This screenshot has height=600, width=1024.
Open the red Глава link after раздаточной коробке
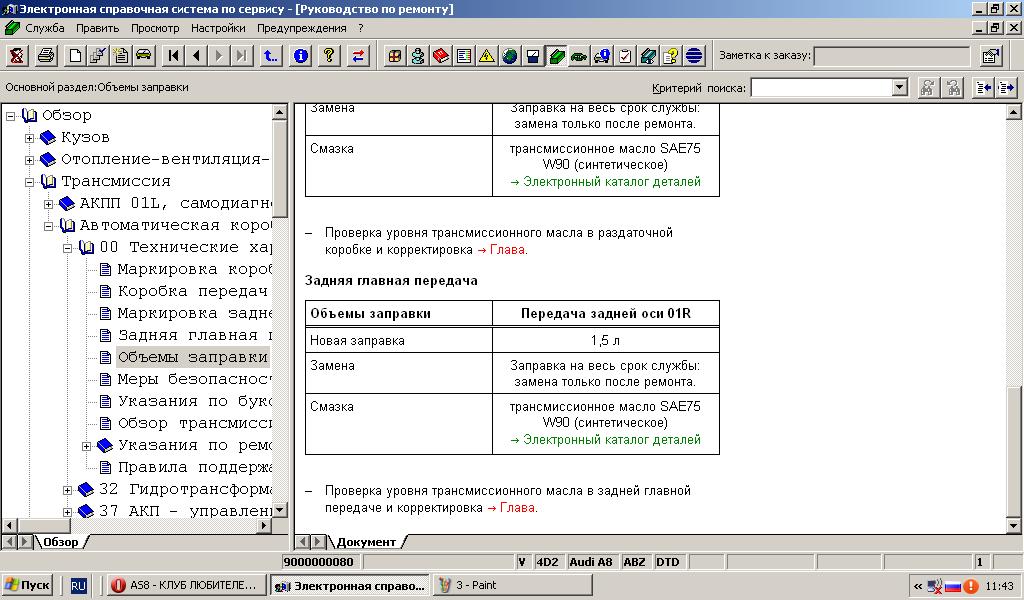510,250
